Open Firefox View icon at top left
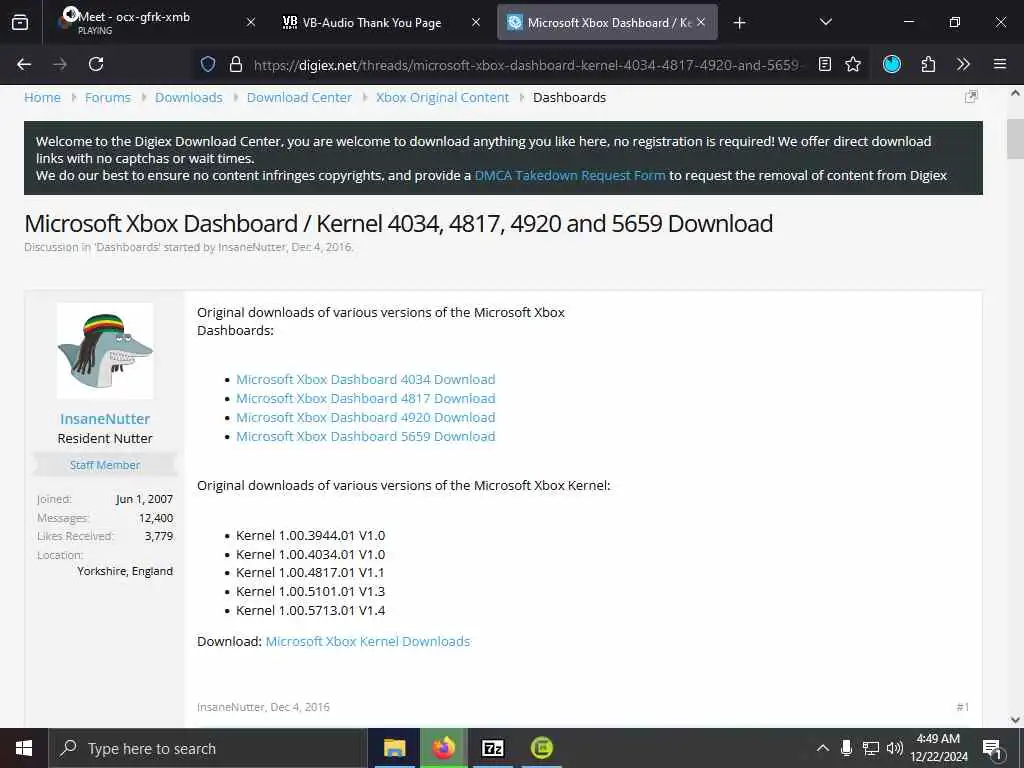This screenshot has width=1024, height=768. click(20, 23)
